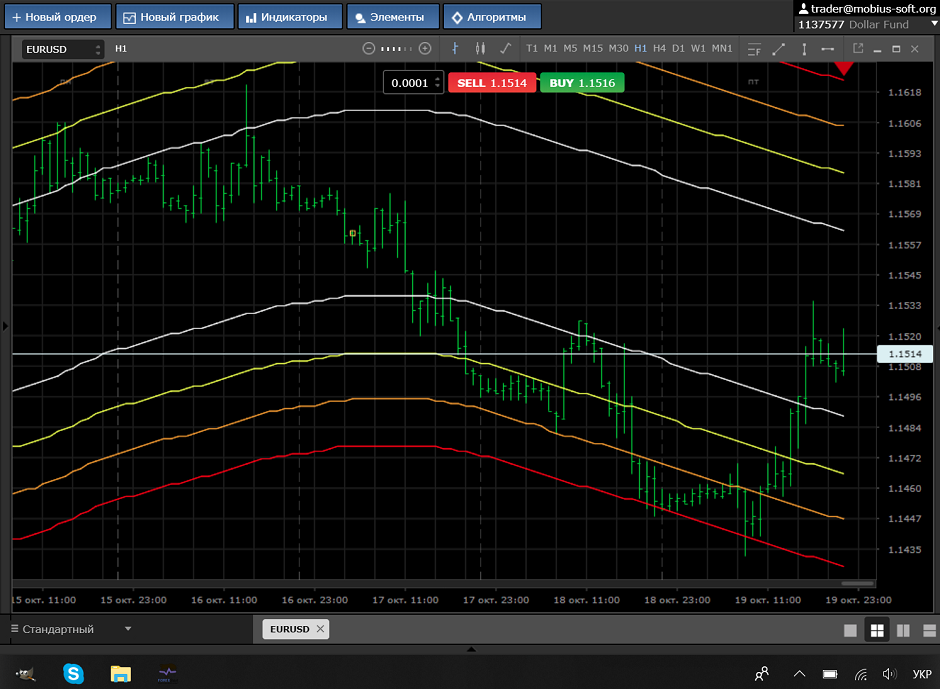Select the H4 timeframe
Screen dimensions: 940x689
tap(659, 48)
